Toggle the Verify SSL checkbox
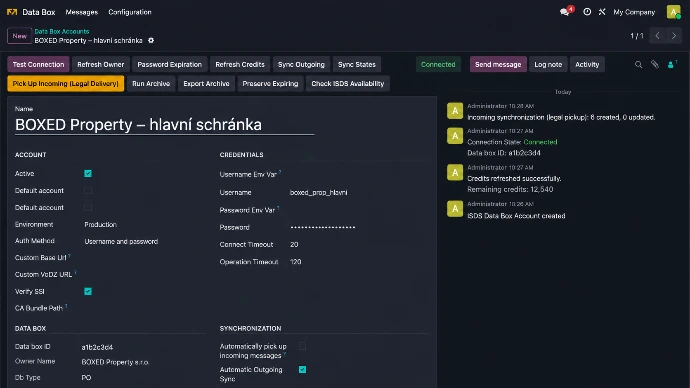This screenshot has width=690, height=388. [88, 291]
